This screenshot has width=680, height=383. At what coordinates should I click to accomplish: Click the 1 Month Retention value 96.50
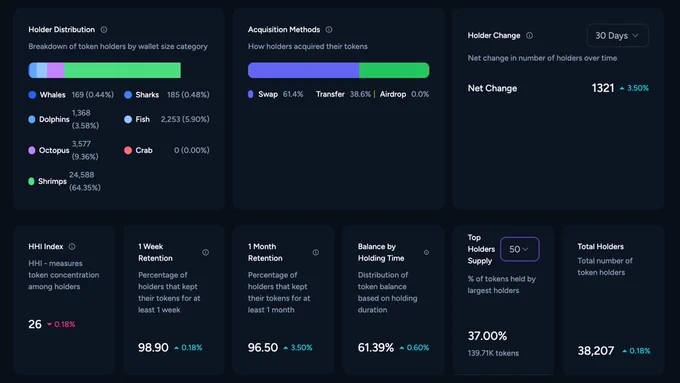click(263, 347)
